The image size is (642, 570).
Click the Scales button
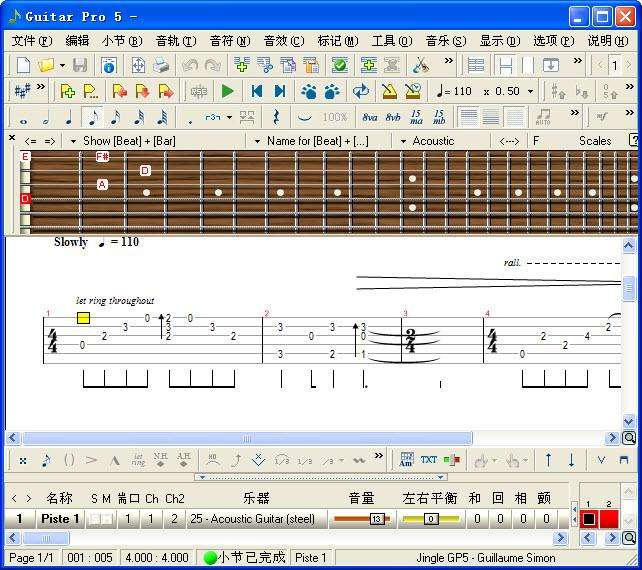coord(595,141)
